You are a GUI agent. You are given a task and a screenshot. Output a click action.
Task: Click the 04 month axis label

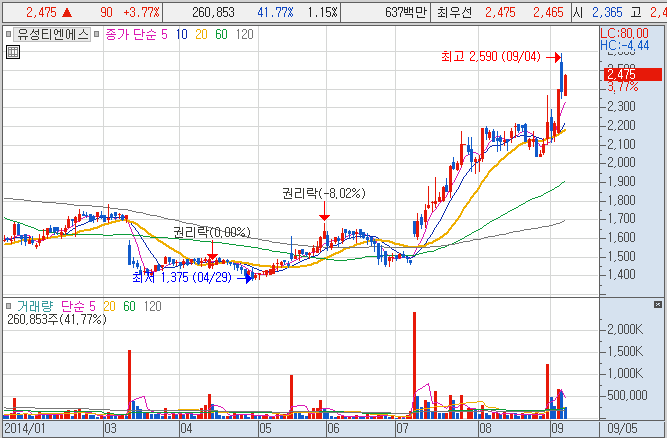[x=186, y=428]
